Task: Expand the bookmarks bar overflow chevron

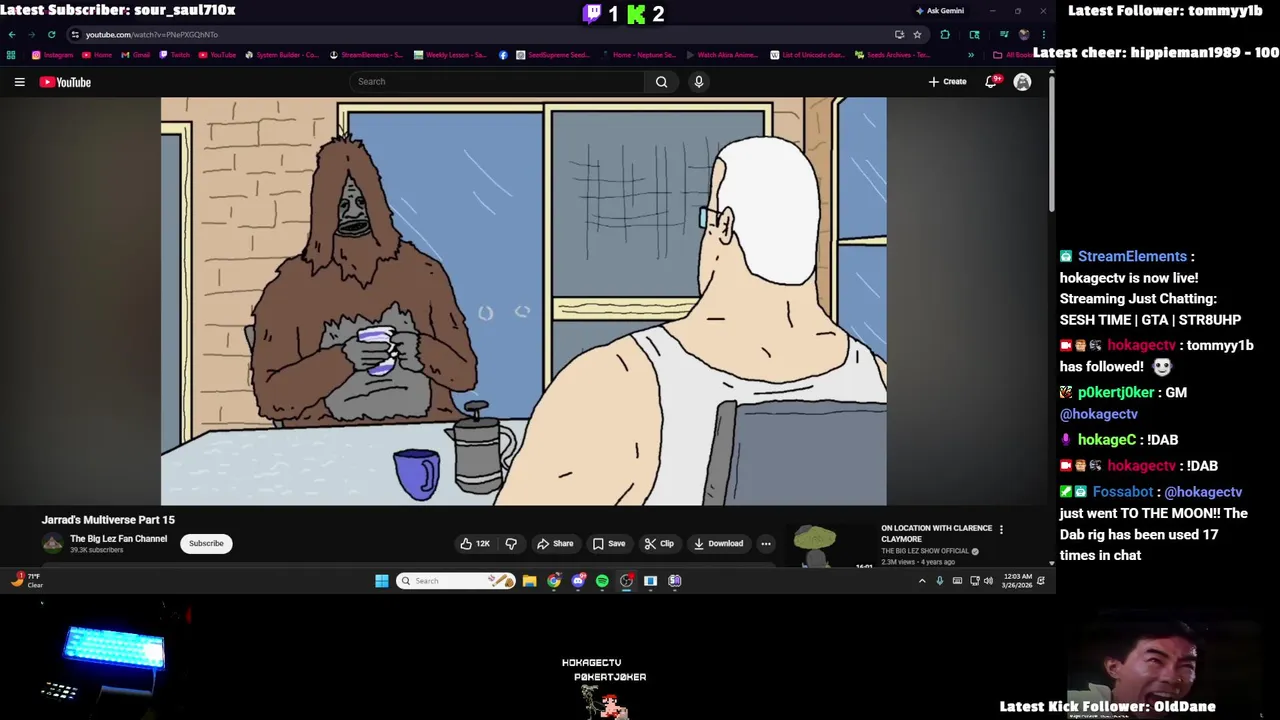Action: [x=970, y=55]
